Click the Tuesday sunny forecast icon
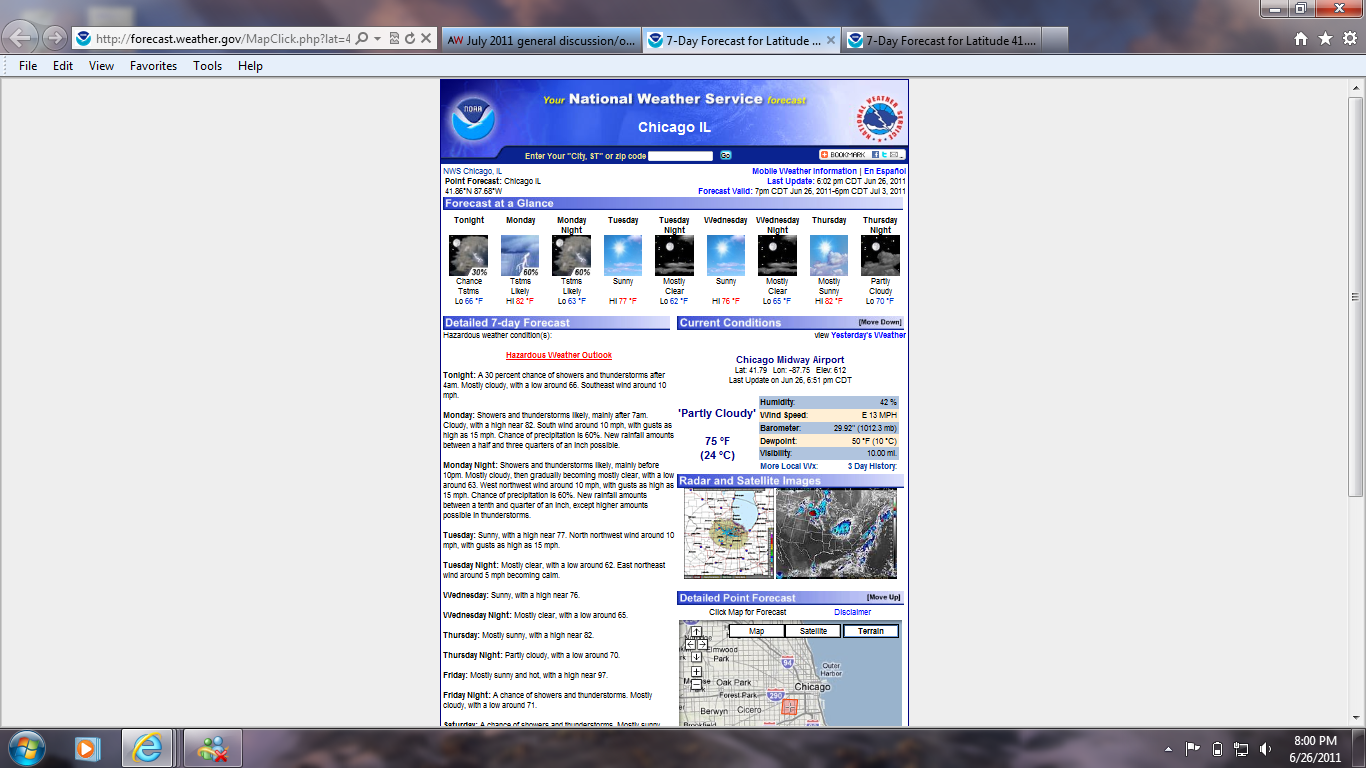Screen dimensions: 1366x768 [623, 256]
